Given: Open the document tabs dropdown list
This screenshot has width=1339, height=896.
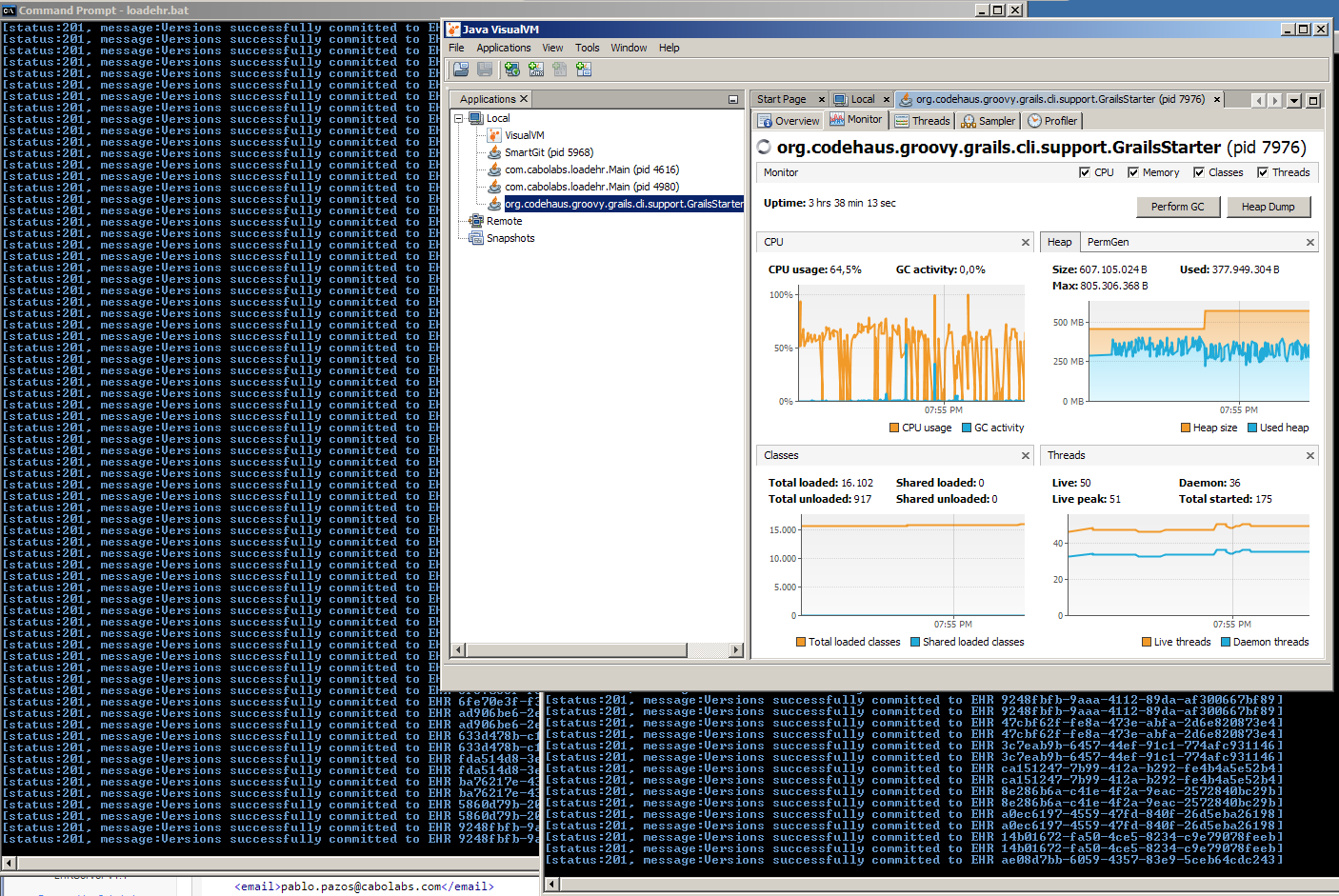Looking at the screenshot, I should pos(1294,100).
